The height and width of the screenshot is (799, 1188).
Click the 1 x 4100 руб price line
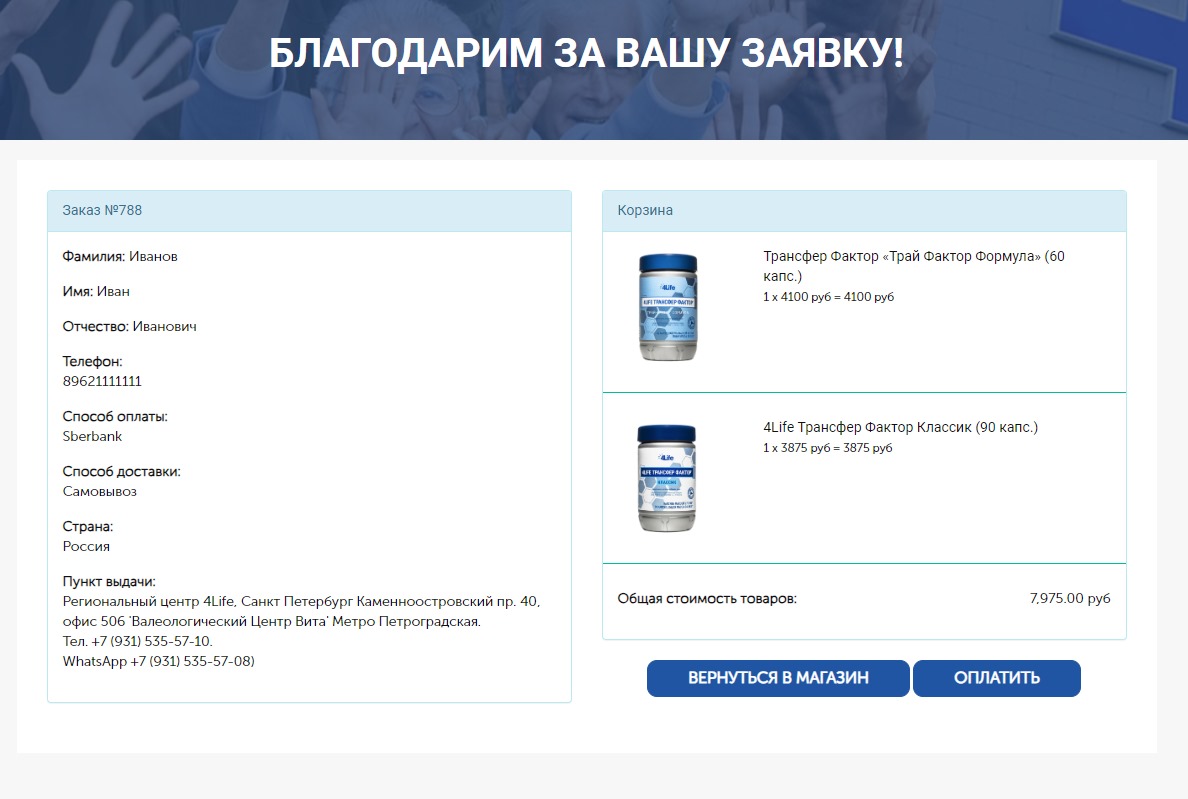tap(828, 297)
